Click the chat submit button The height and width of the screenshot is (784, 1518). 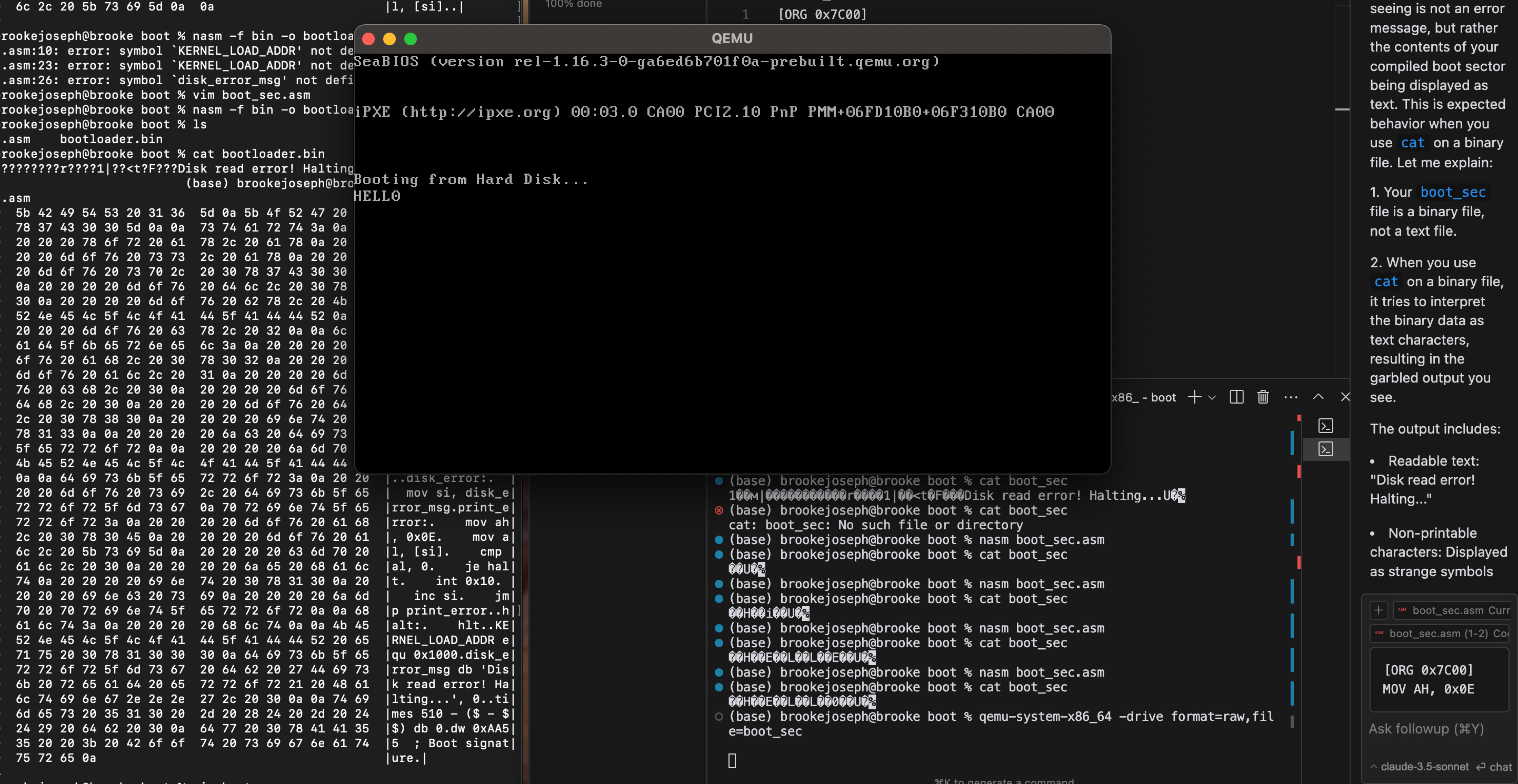(1494, 766)
